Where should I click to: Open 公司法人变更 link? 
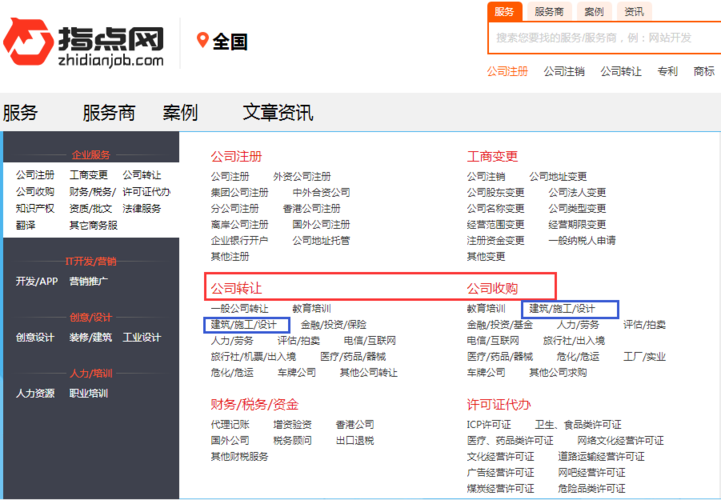pyautogui.click(x=577, y=192)
